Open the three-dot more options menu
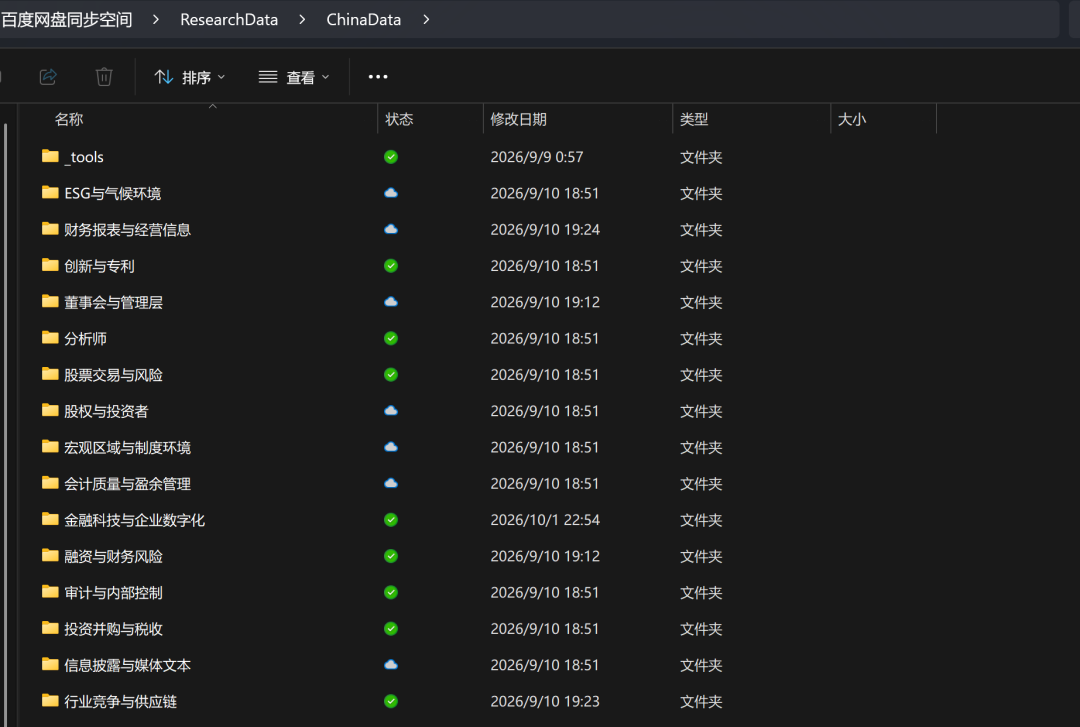The height and width of the screenshot is (727, 1080). coord(378,76)
